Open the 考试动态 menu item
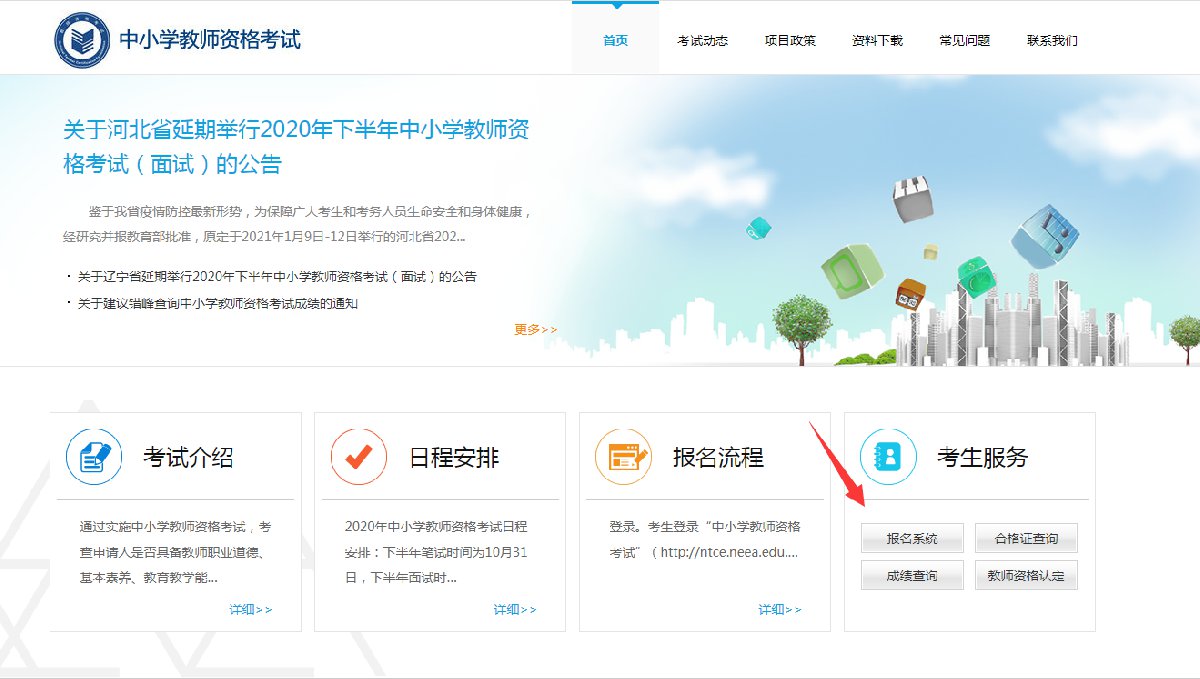This screenshot has height=679, width=1200. coord(702,41)
